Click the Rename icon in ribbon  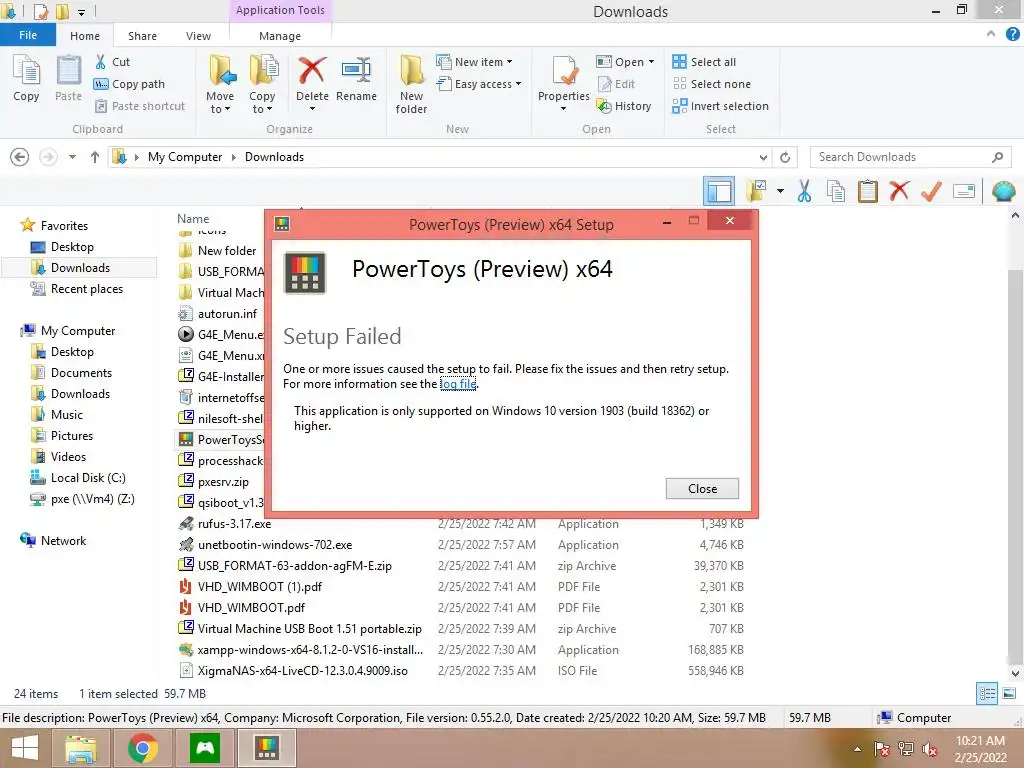click(356, 71)
